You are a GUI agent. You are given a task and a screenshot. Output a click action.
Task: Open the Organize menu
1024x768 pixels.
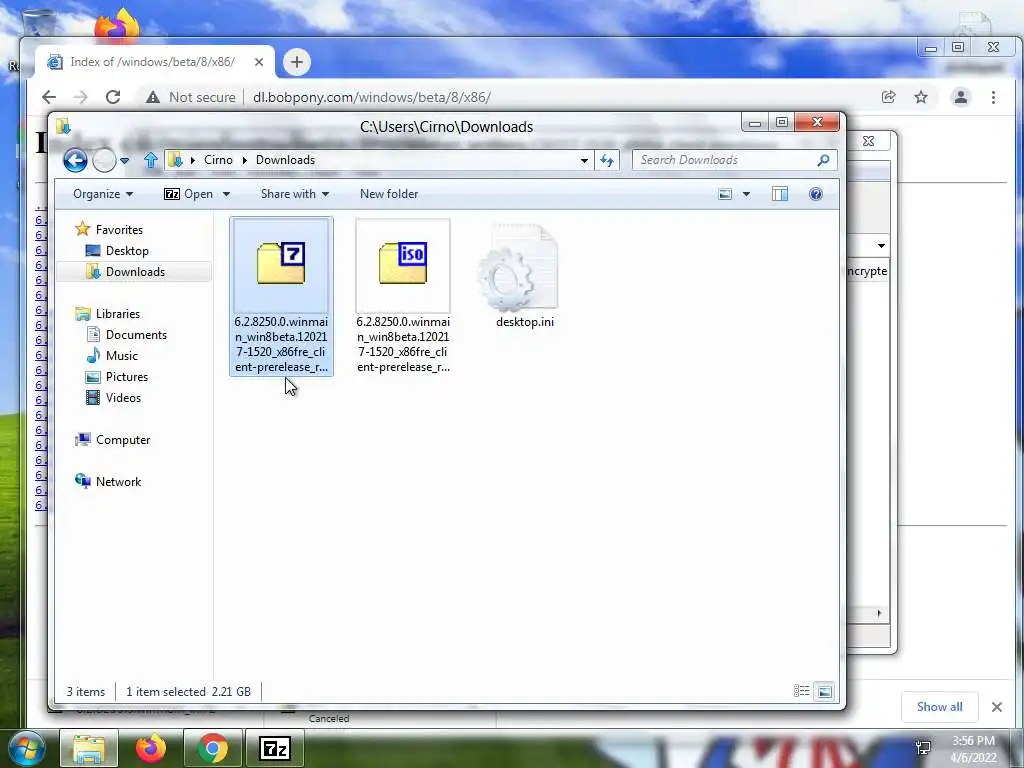103,194
